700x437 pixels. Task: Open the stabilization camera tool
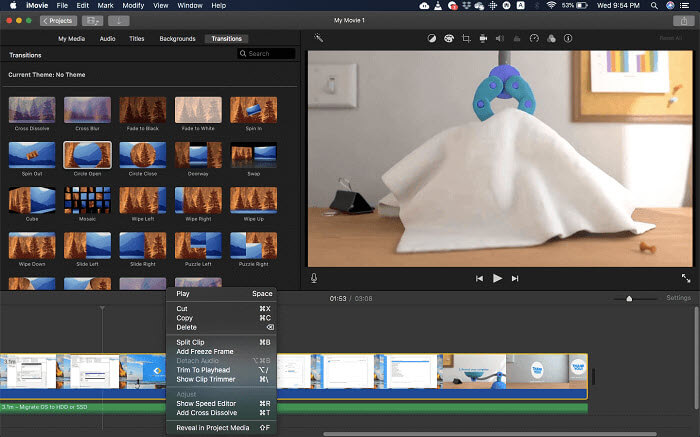[483, 39]
